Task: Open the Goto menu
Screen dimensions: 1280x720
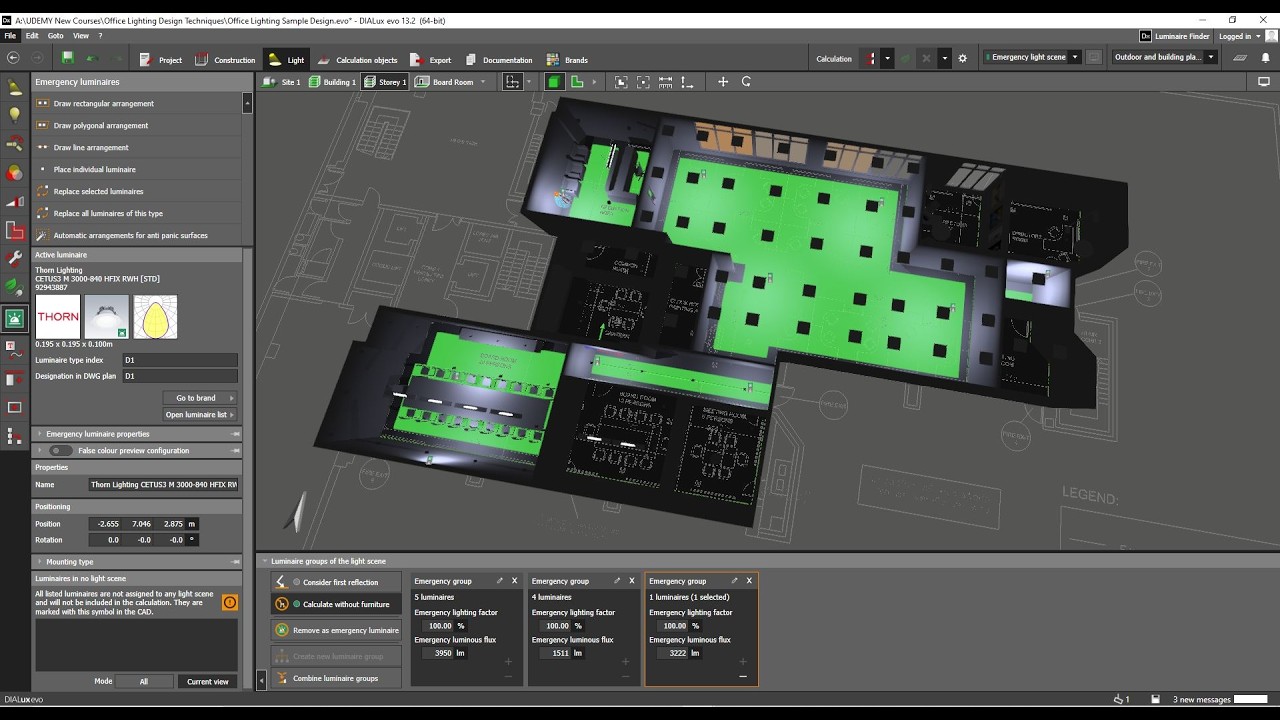Action: (56, 36)
